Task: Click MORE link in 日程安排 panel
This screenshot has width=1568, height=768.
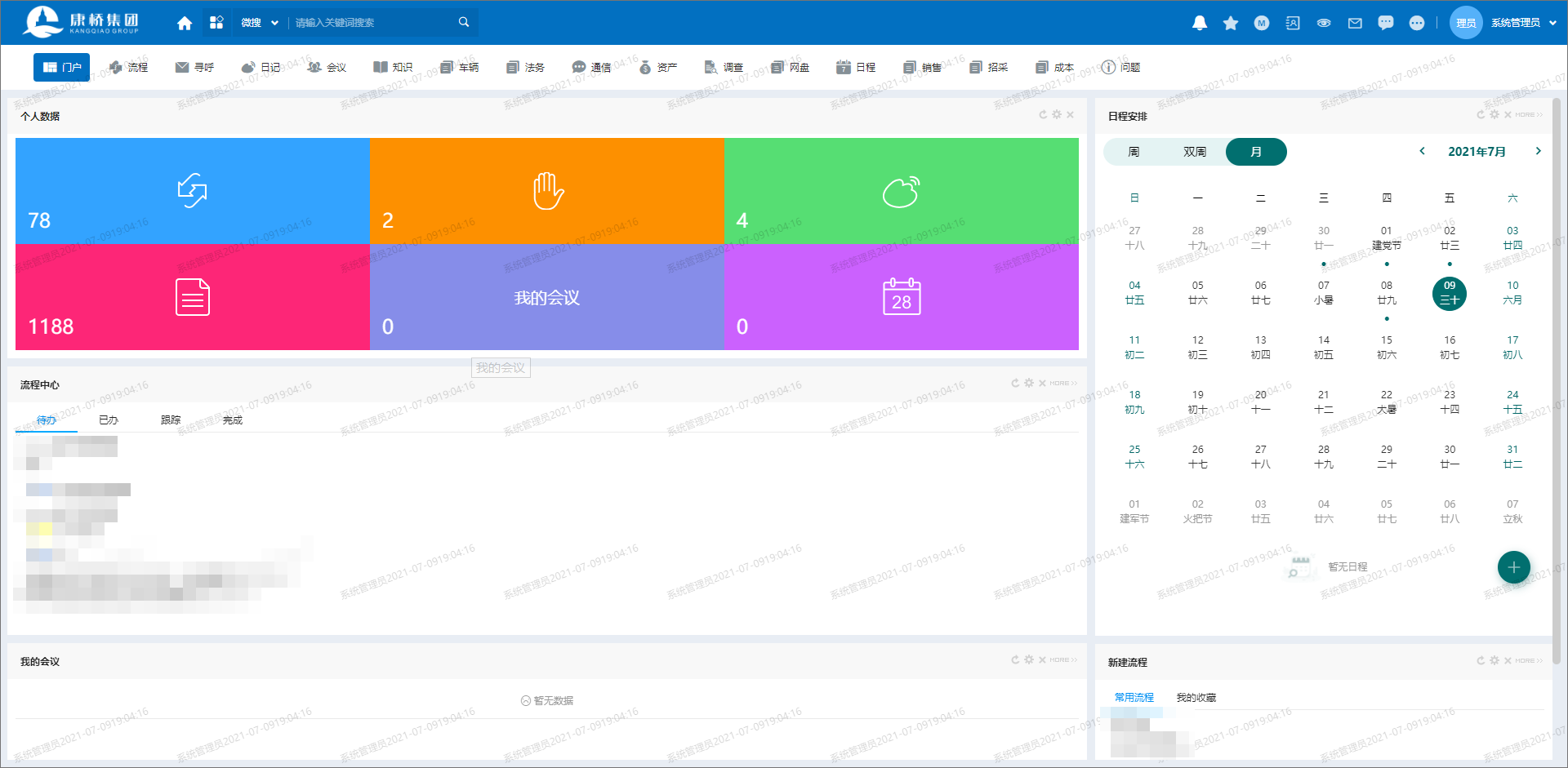Action: (x=1529, y=114)
